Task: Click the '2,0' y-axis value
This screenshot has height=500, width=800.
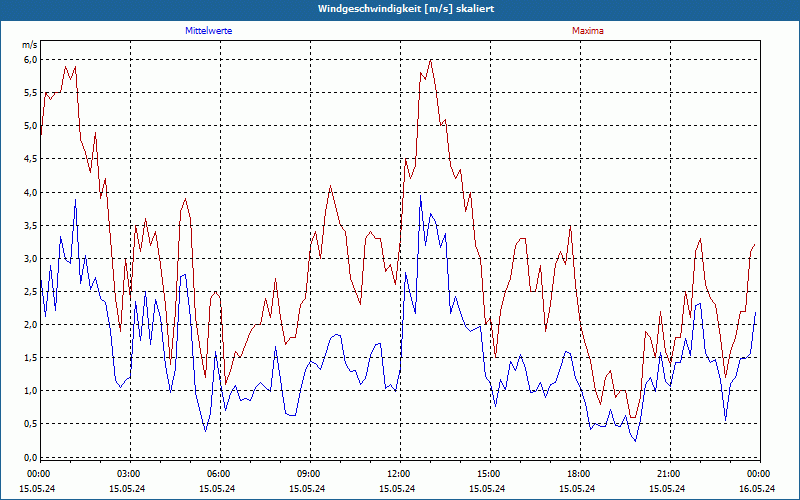Action: [30, 324]
